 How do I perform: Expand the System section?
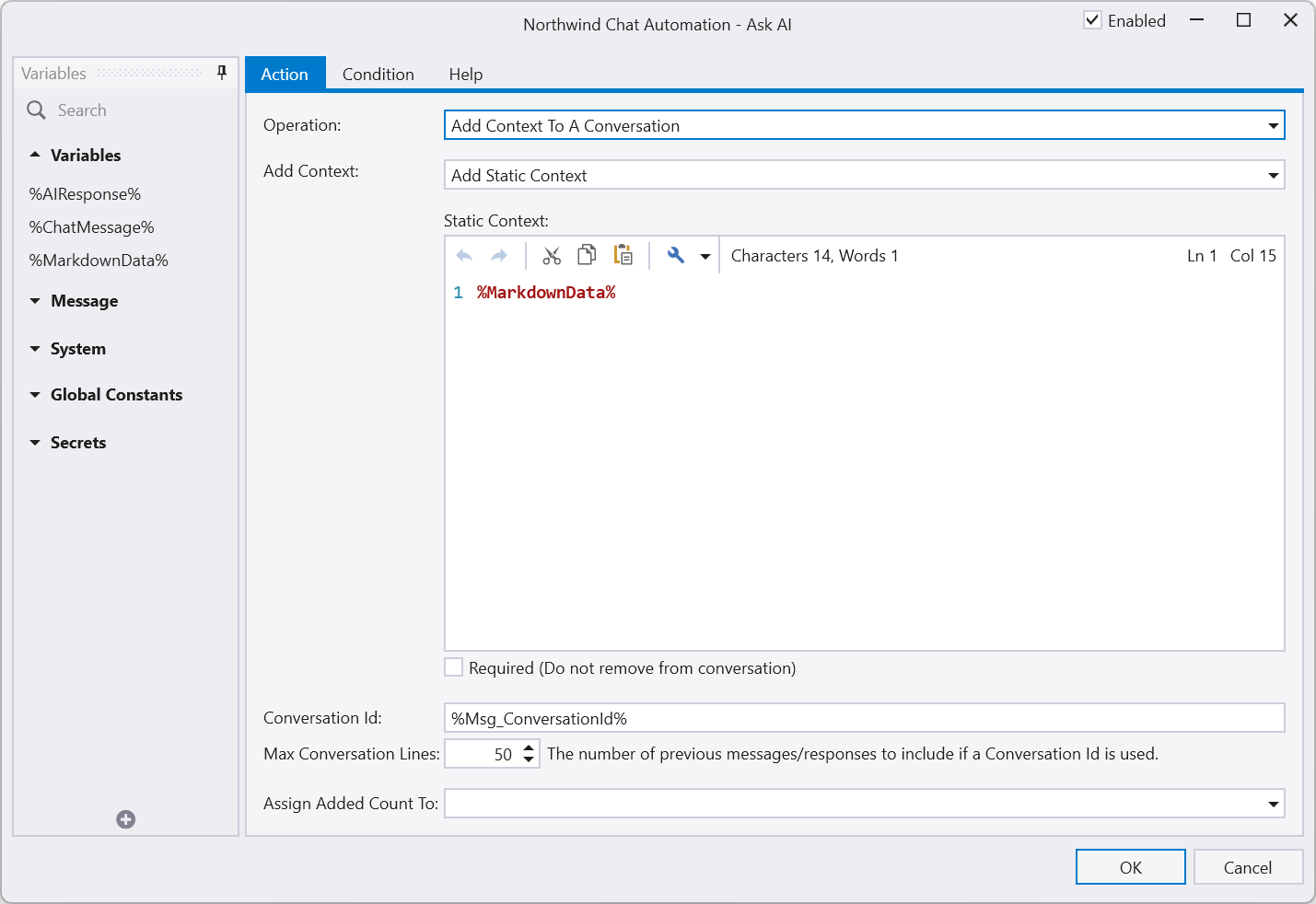click(x=35, y=349)
